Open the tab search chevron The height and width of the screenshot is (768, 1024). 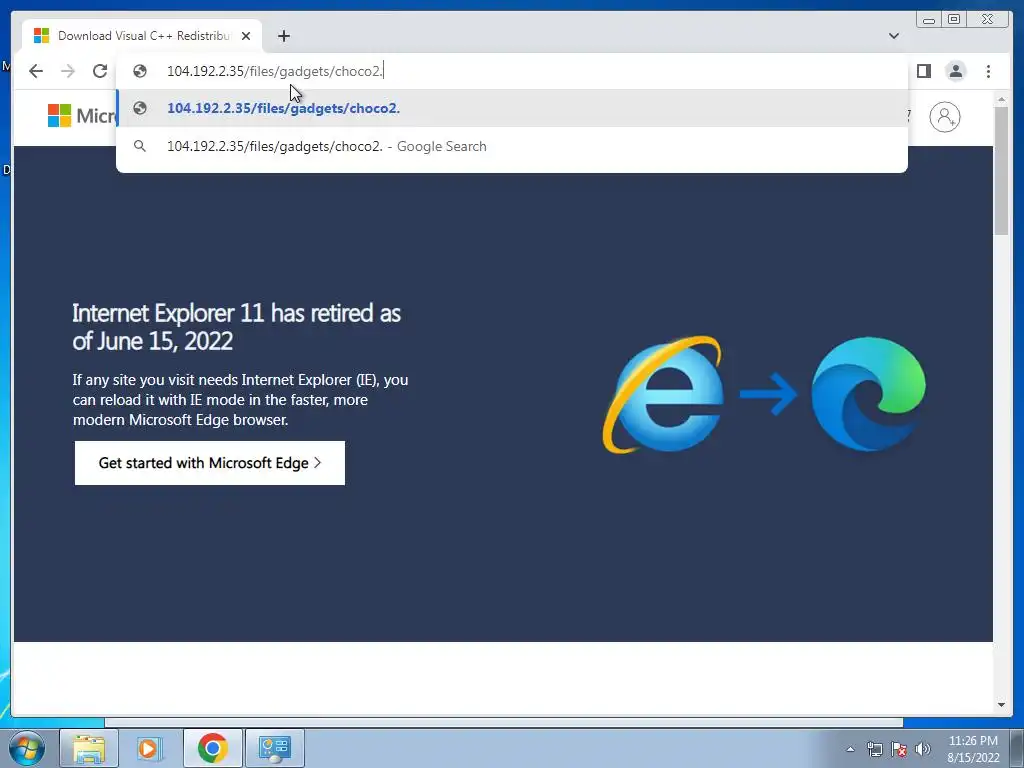(894, 36)
